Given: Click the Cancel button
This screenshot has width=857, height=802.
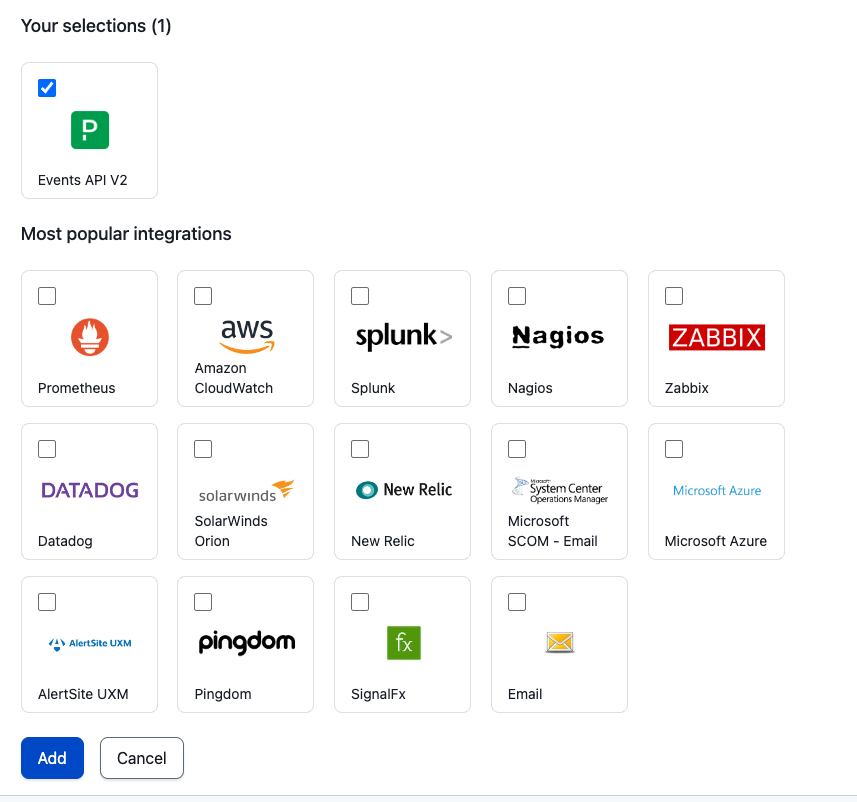Looking at the screenshot, I should coord(142,758).
